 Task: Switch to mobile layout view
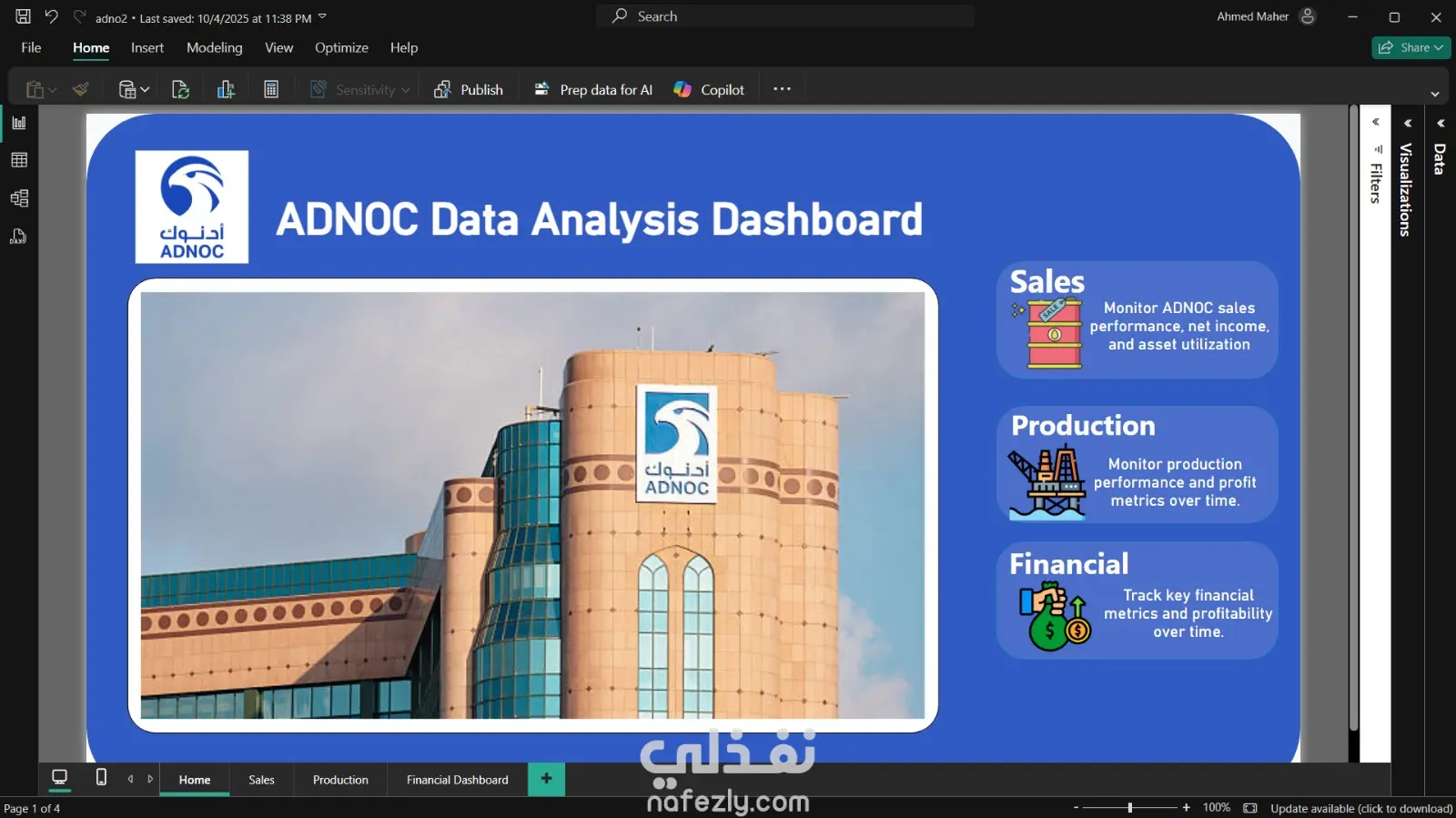101,777
